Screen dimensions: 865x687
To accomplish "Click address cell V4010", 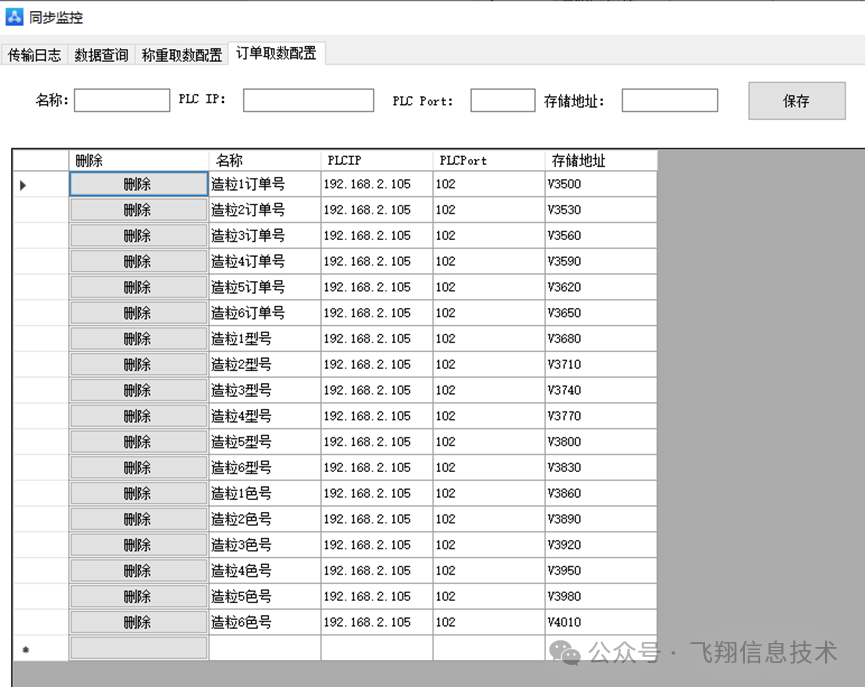I will pos(601,622).
